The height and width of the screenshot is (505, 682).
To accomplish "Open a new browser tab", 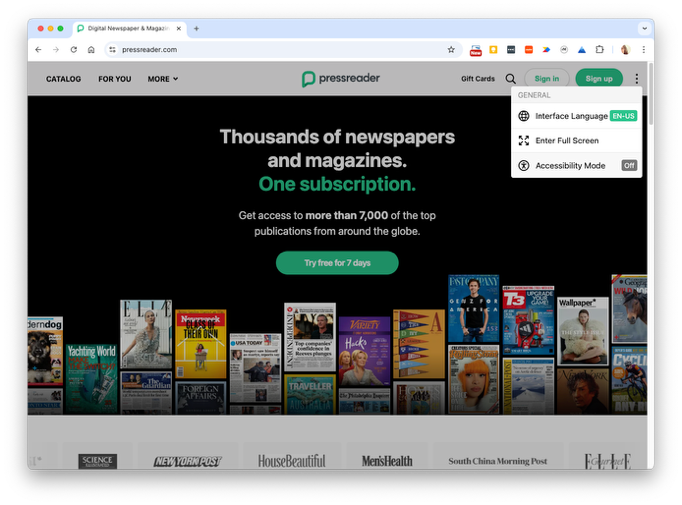I will pos(196,28).
